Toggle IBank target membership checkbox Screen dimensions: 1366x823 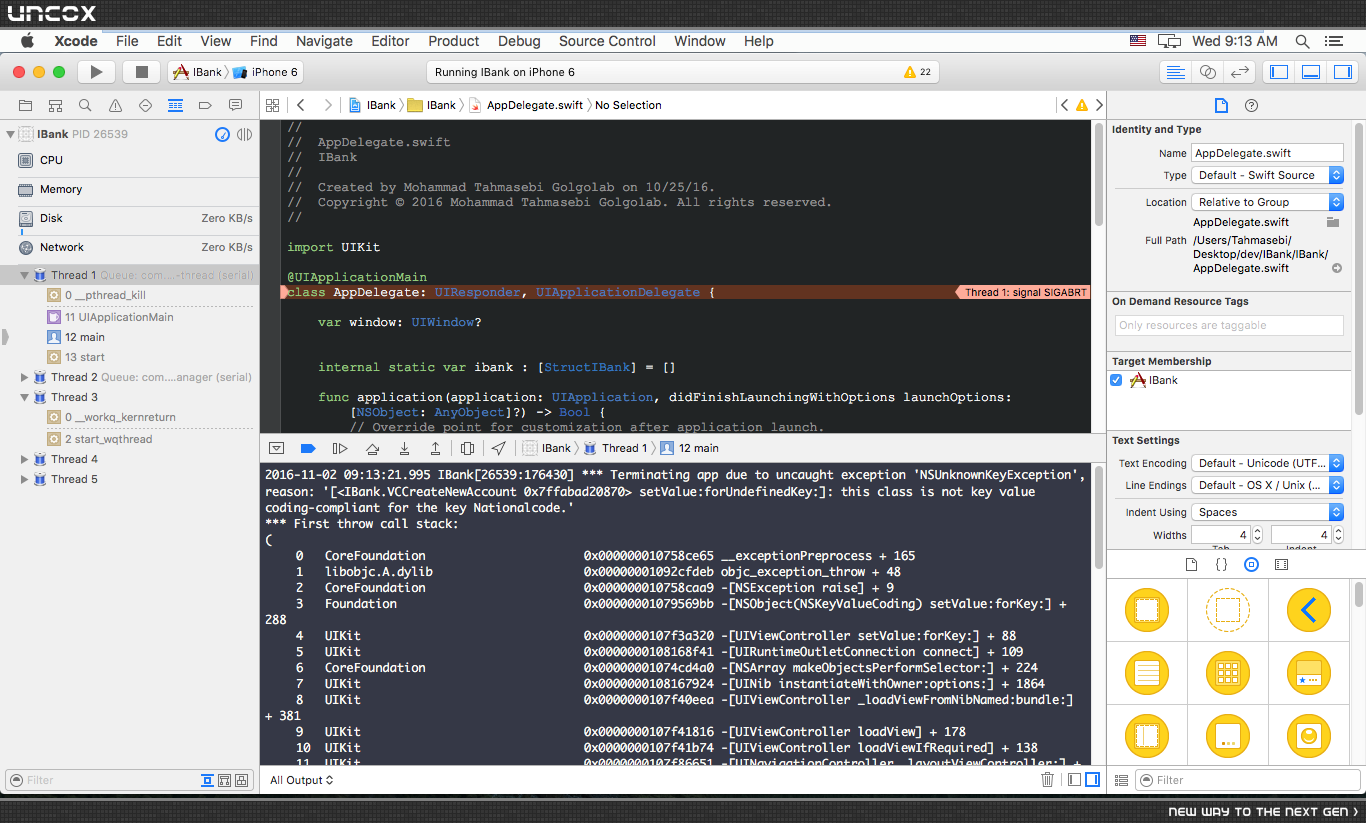(1117, 380)
